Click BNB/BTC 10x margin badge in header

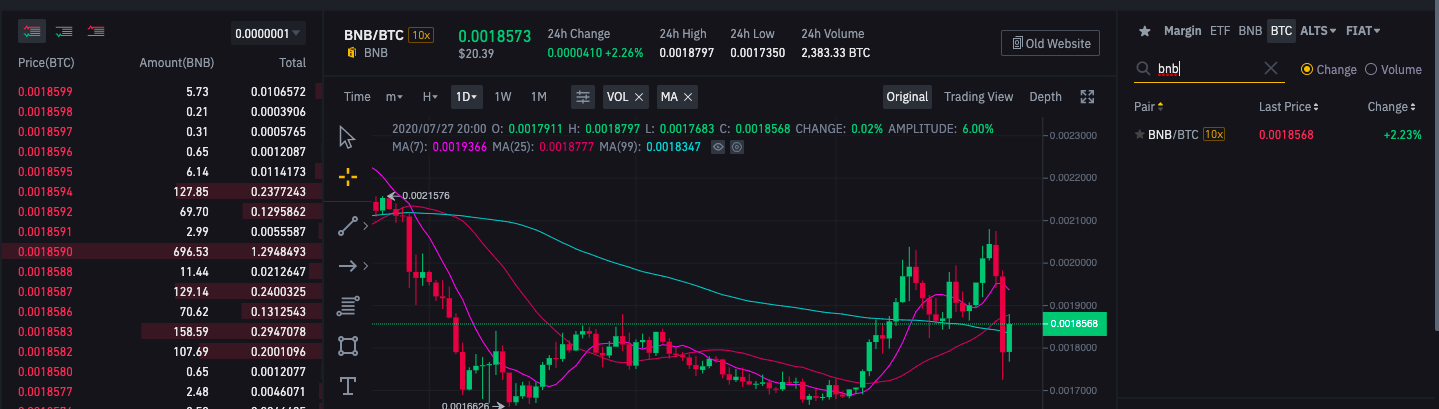421,35
